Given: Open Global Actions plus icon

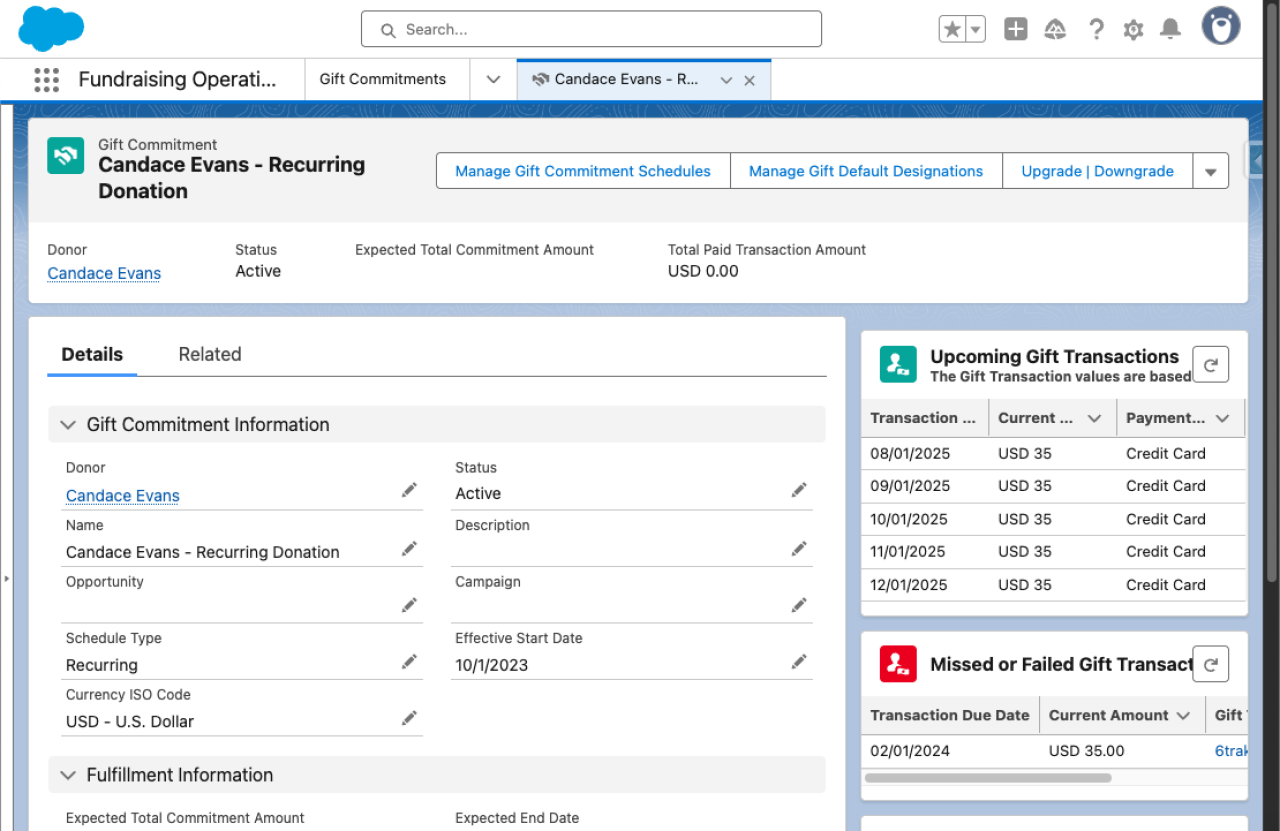Looking at the screenshot, I should 1015,30.
